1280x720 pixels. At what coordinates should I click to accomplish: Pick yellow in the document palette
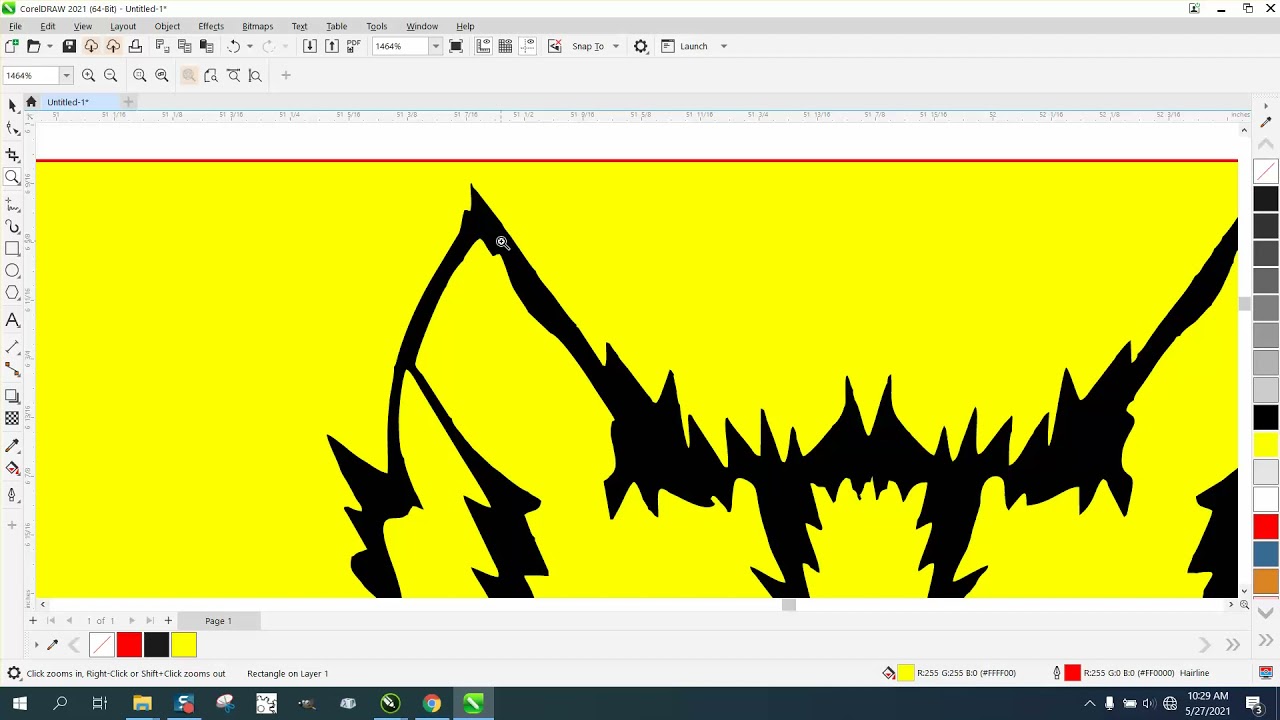pyautogui.click(x=184, y=645)
